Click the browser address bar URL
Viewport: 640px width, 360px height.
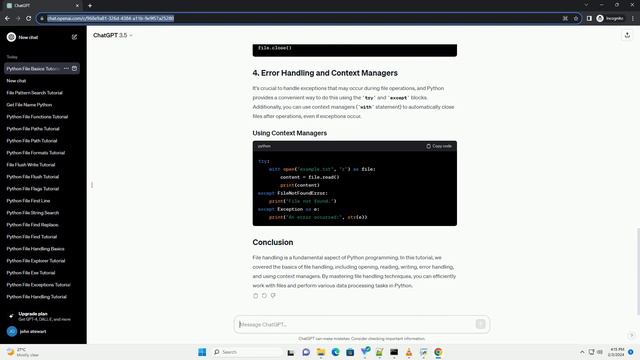[111, 18]
